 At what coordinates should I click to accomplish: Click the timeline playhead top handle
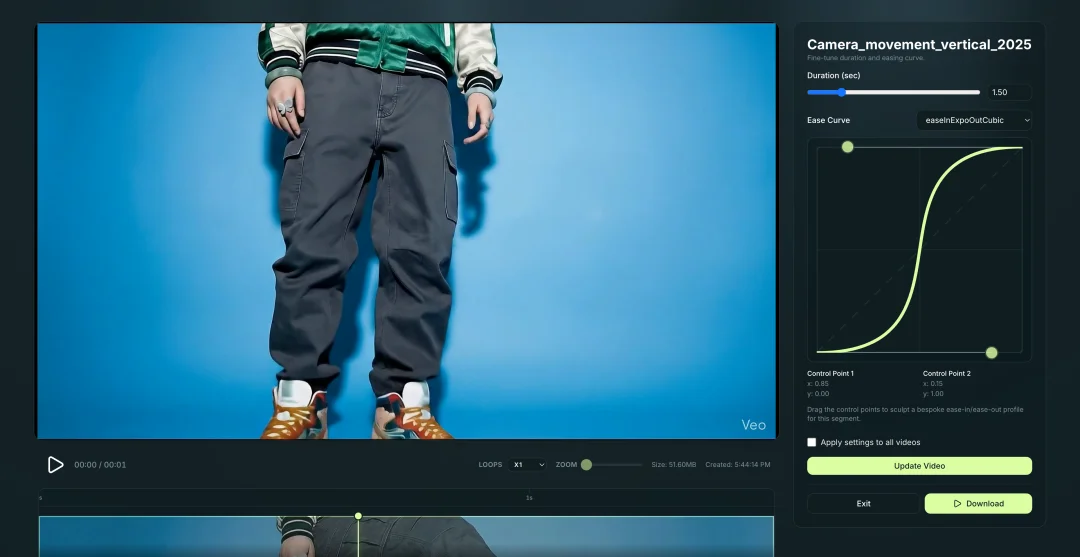click(358, 516)
